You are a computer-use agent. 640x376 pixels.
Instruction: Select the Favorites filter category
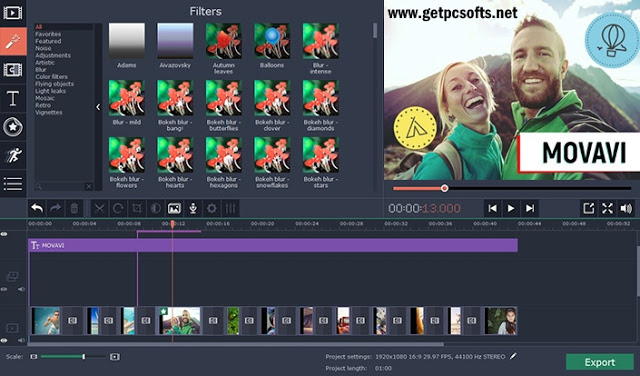point(48,34)
